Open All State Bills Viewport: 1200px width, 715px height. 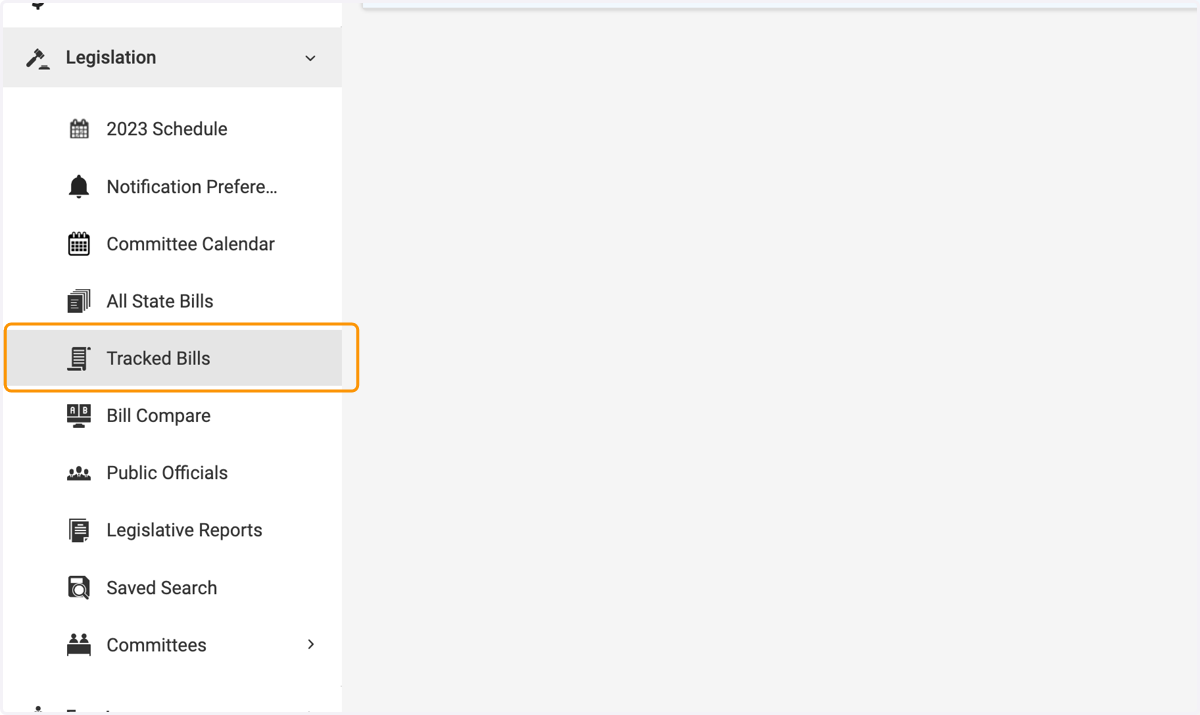[x=160, y=301]
